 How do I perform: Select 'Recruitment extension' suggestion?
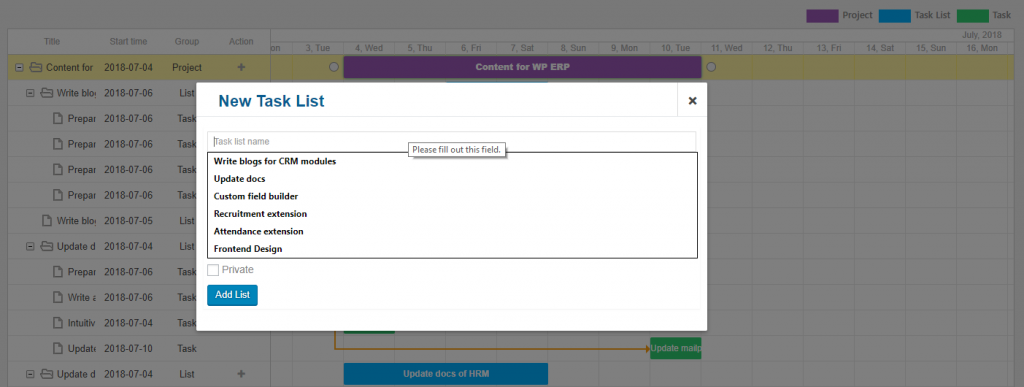[260, 214]
